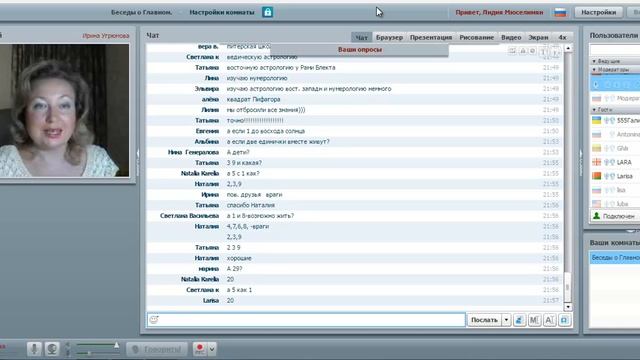
Task: Switch to the Браузер tab
Action: (x=389, y=37)
